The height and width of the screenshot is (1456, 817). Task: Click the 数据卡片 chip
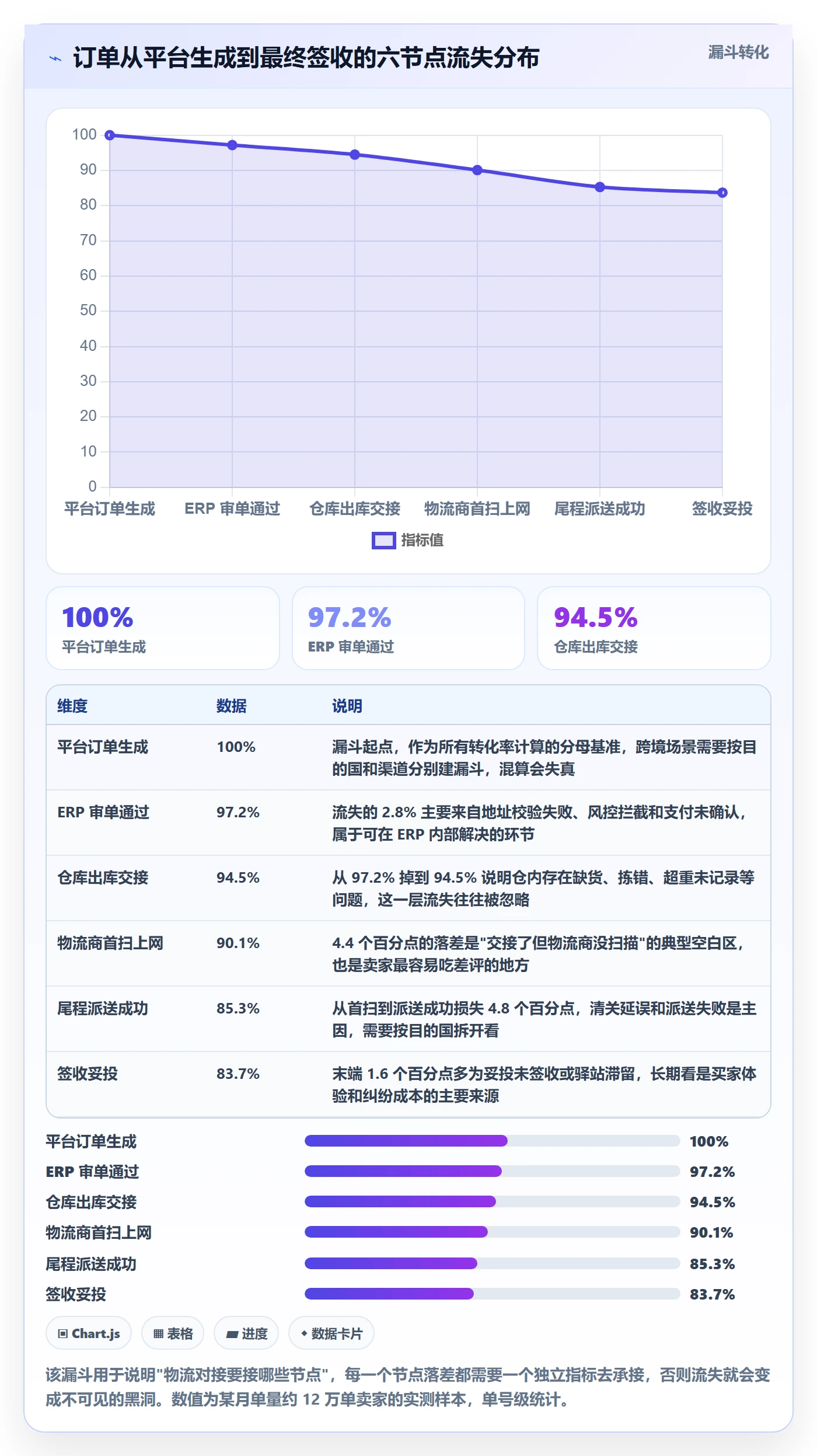(331, 1333)
